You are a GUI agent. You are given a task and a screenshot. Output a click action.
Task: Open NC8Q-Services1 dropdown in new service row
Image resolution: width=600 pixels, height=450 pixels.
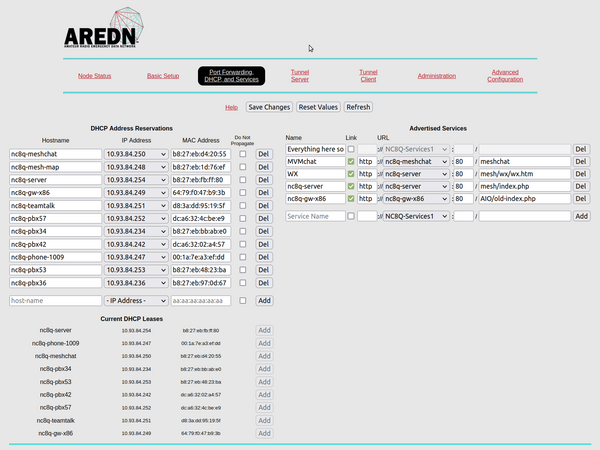pyautogui.click(x=416, y=216)
